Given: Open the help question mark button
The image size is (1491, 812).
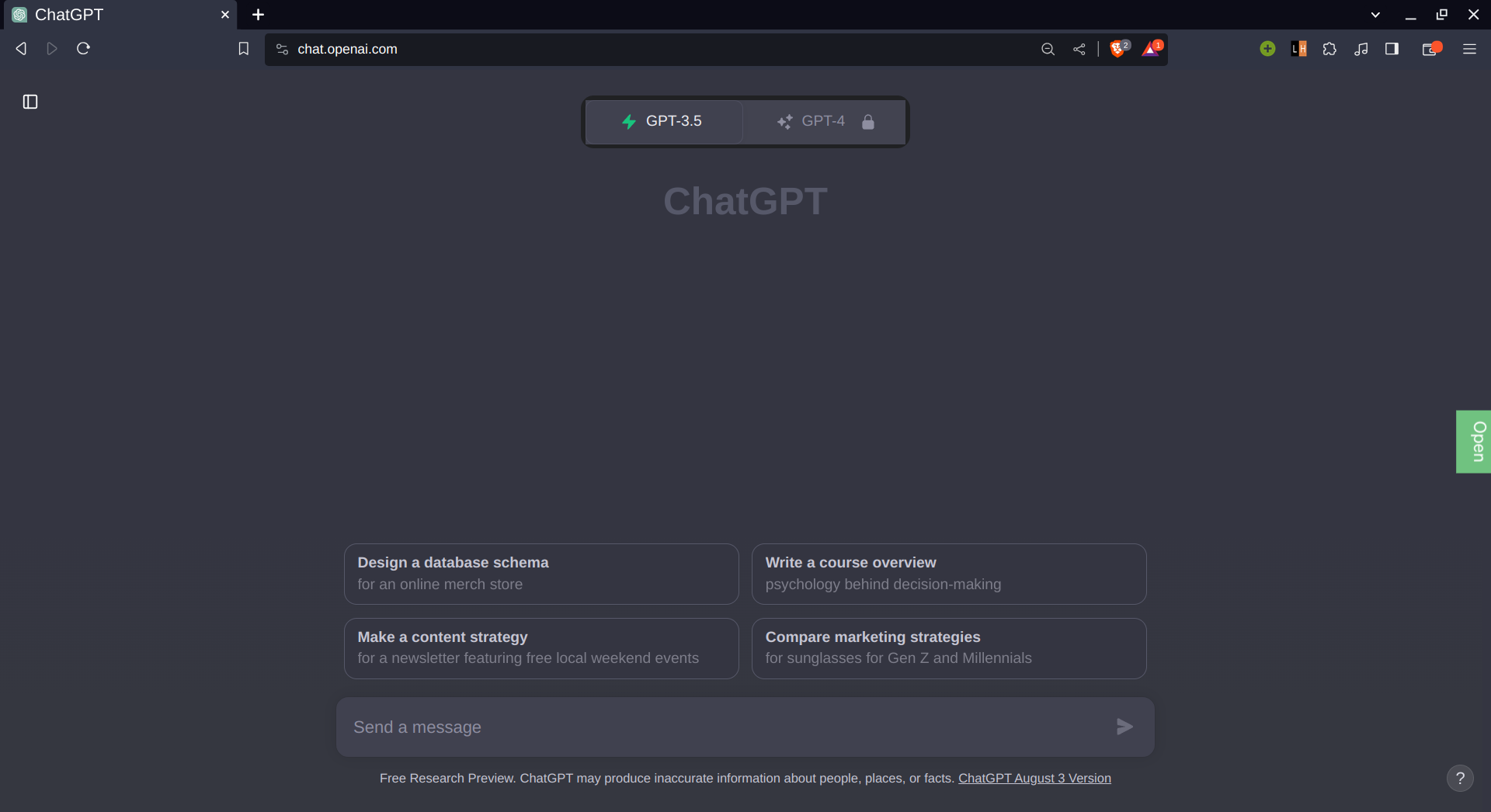Looking at the screenshot, I should point(1460,778).
